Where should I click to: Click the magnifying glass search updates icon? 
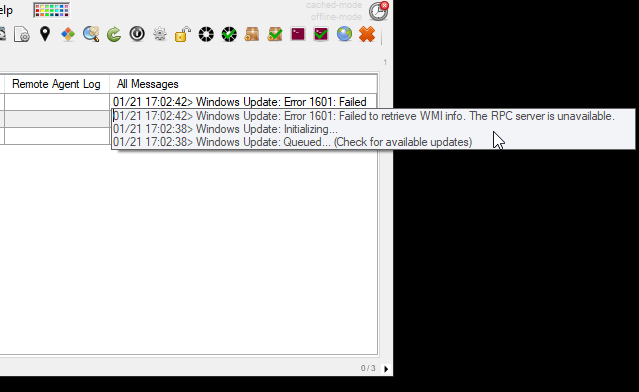click(x=91, y=34)
